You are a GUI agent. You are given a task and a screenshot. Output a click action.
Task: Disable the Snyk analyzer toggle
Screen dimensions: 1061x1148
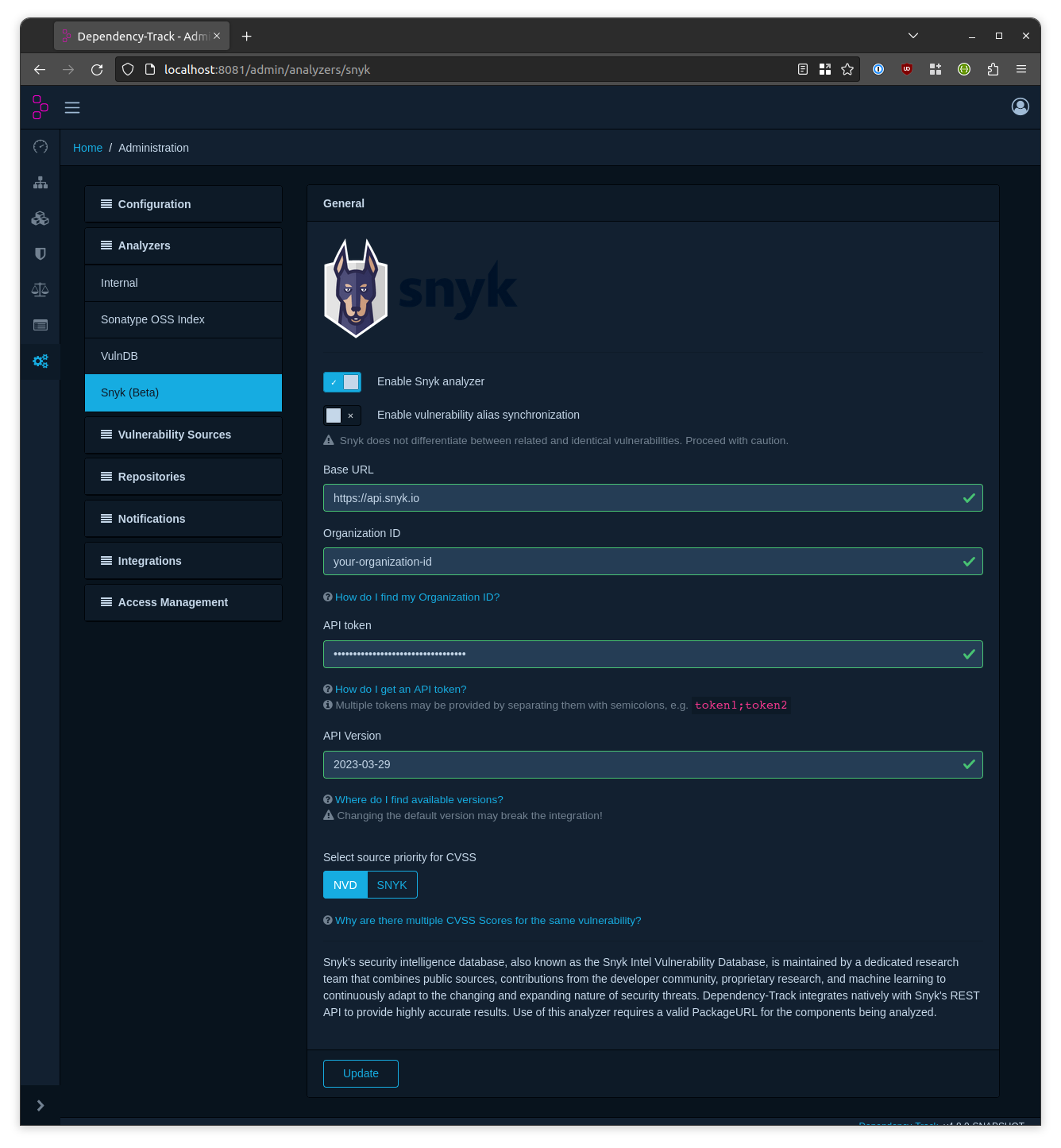click(x=341, y=381)
